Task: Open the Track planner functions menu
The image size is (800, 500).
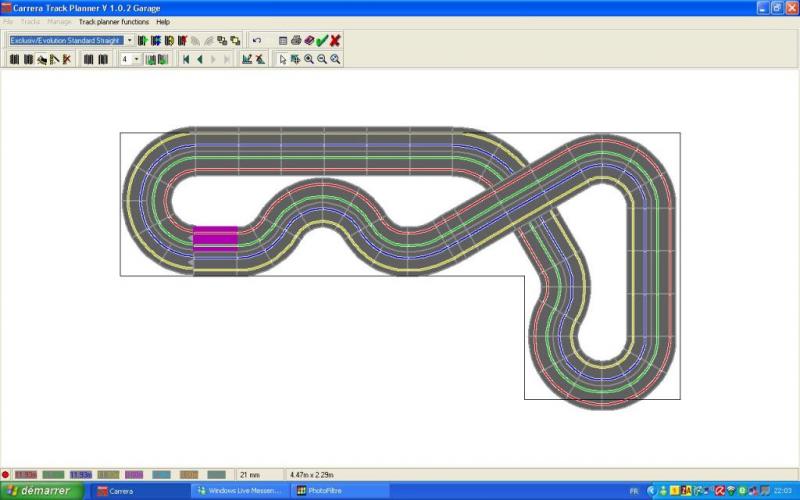Action: point(114,21)
